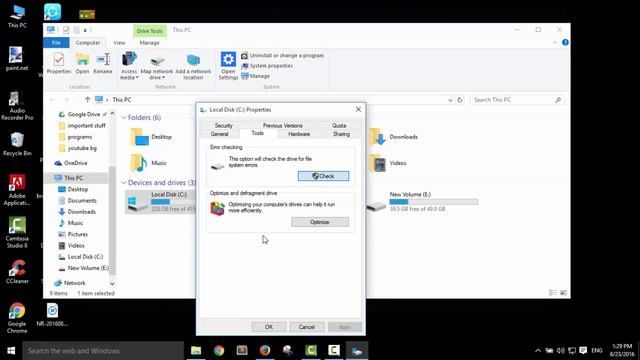Click Add a network location icon
Viewport: 640px width, 360px height.
tap(193, 67)
